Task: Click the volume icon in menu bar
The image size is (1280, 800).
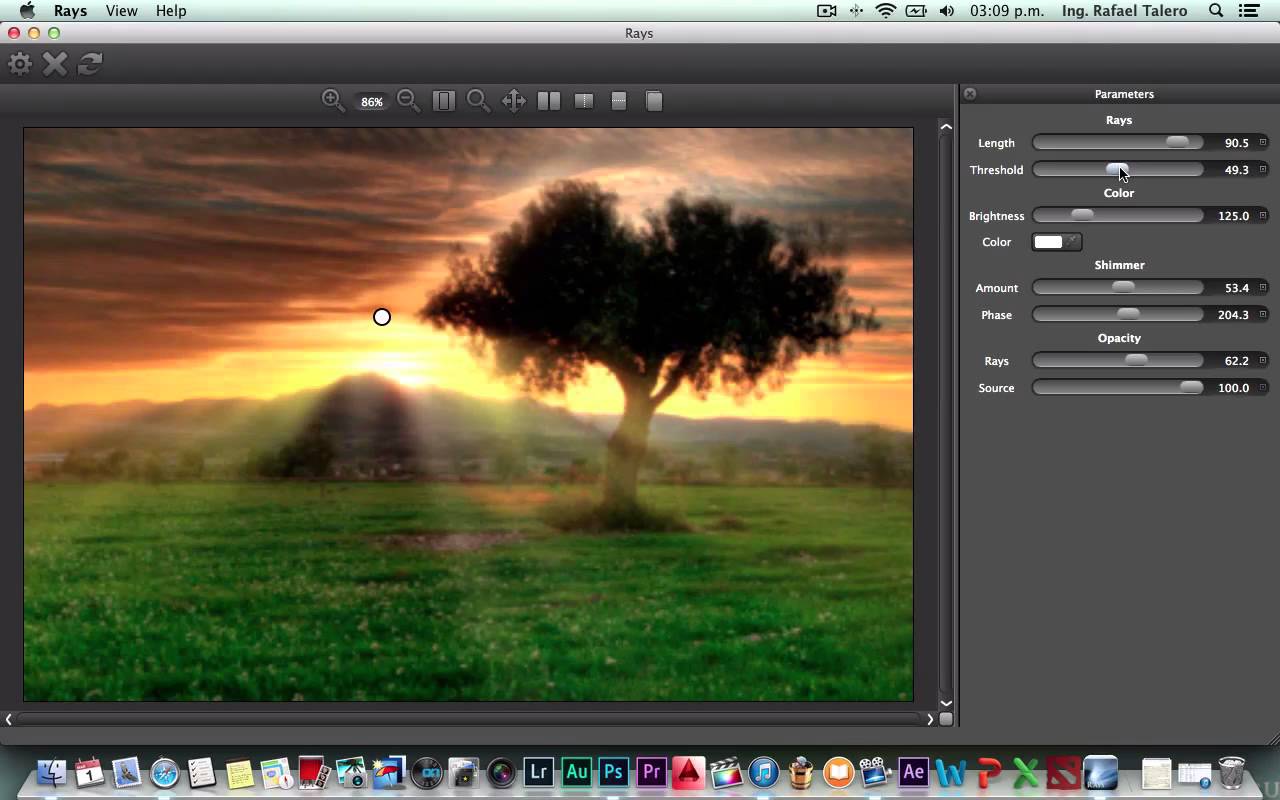Action: (x=947, y=11)
